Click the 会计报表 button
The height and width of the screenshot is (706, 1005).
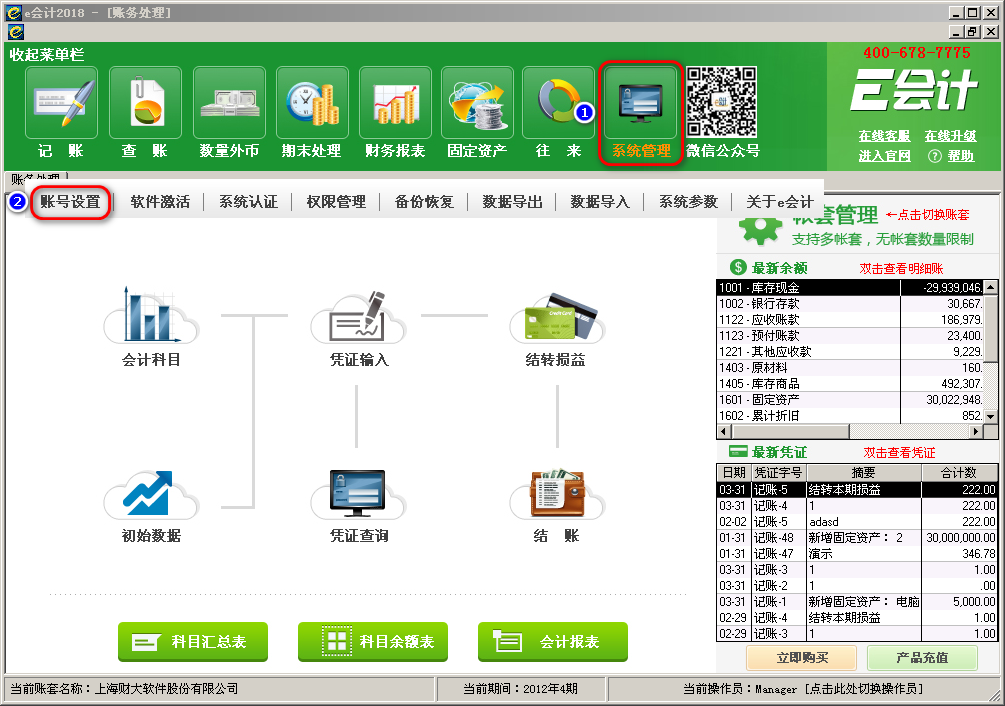[553, 641]
